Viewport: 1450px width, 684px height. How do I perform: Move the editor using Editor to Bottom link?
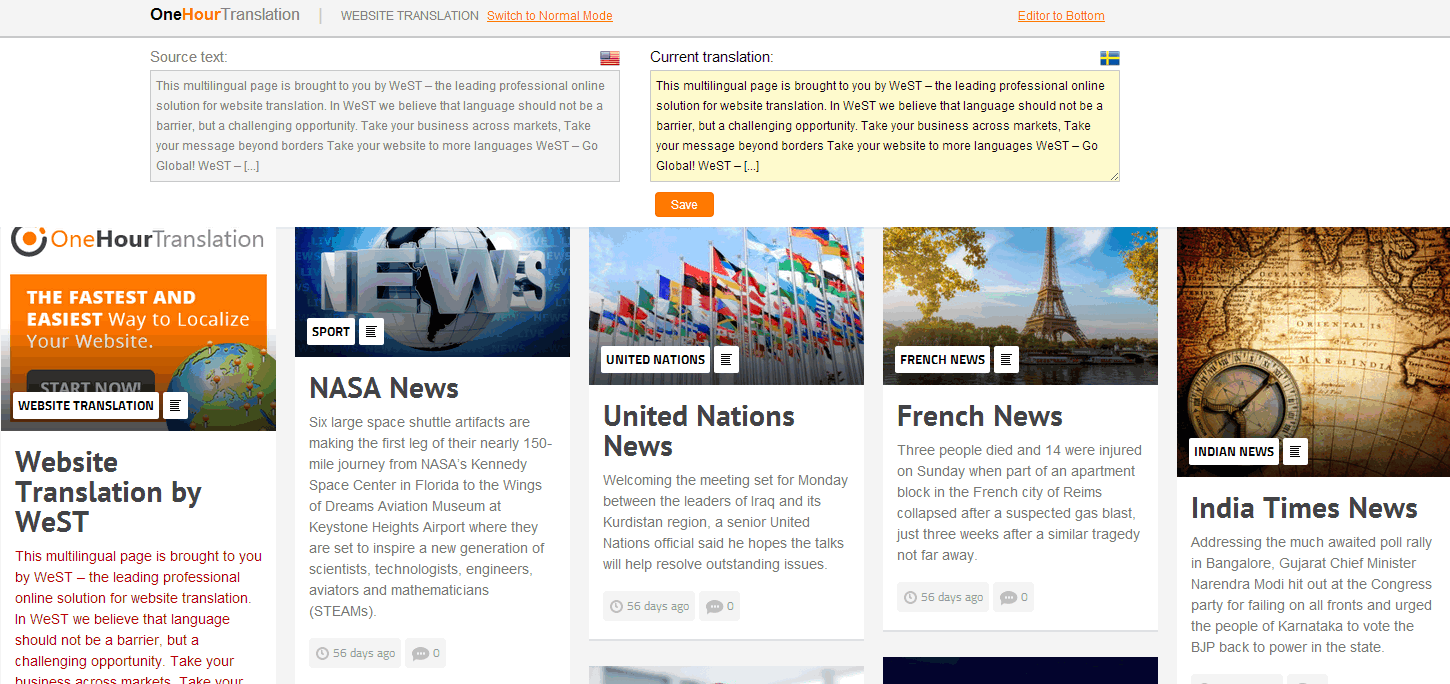tap(1061, 16)
